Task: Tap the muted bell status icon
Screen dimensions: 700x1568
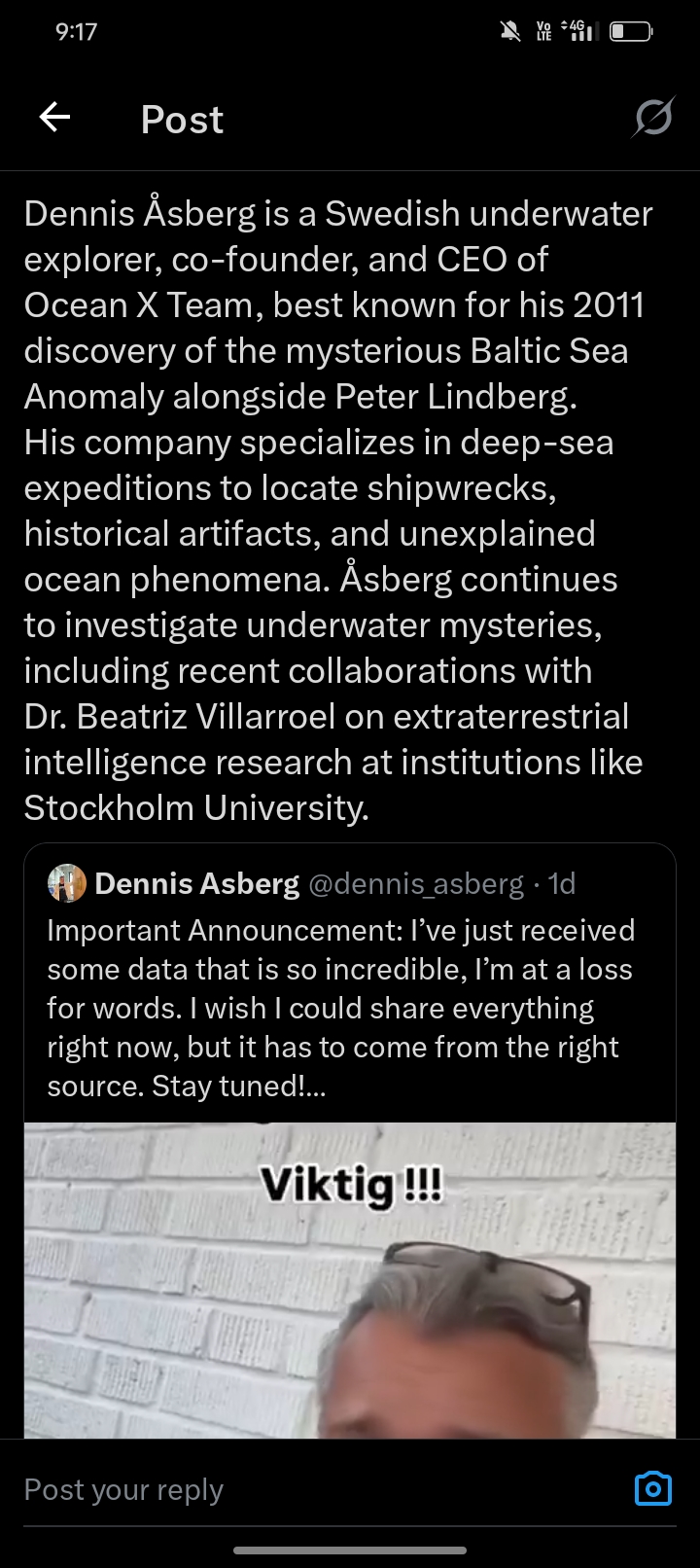Action: (x=510, y=32)
